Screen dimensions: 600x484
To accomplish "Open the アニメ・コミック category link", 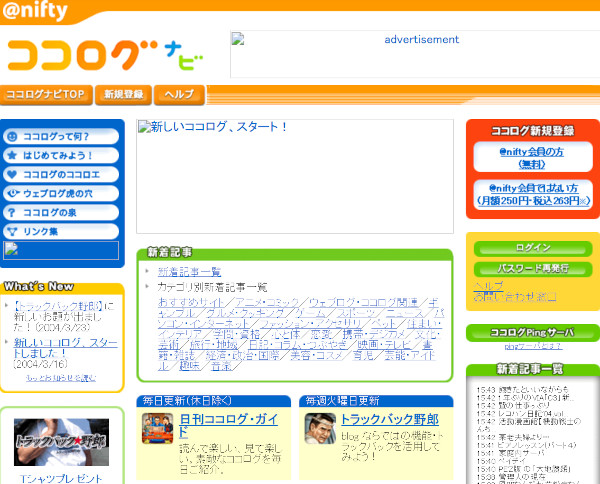I will 267,302.
